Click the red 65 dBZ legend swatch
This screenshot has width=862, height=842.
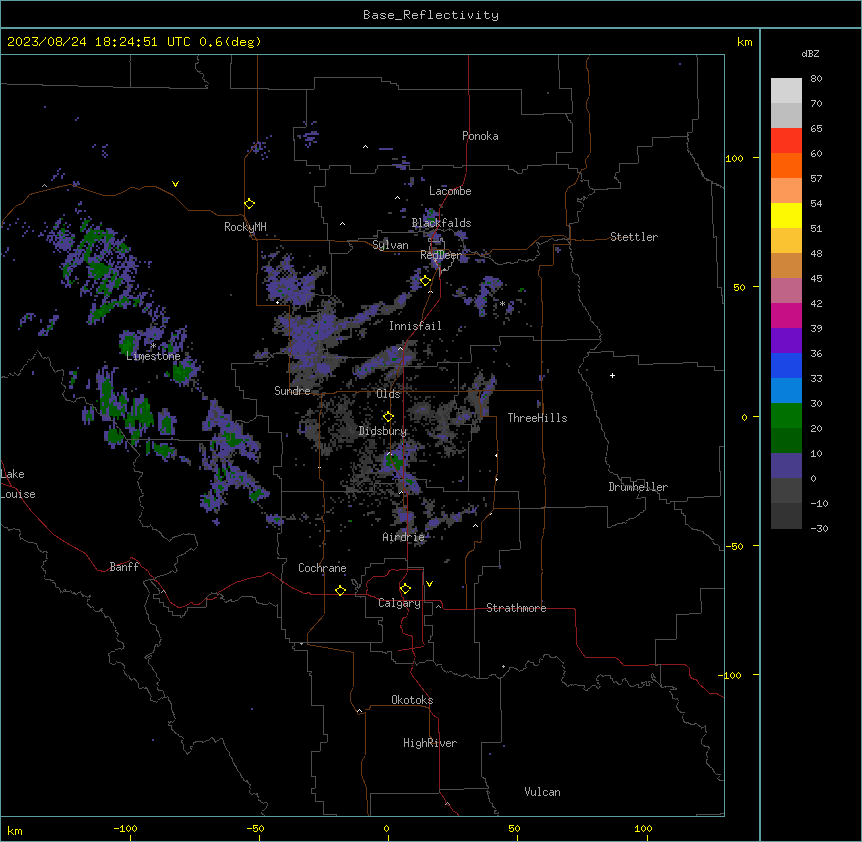[x=786, y=140]
